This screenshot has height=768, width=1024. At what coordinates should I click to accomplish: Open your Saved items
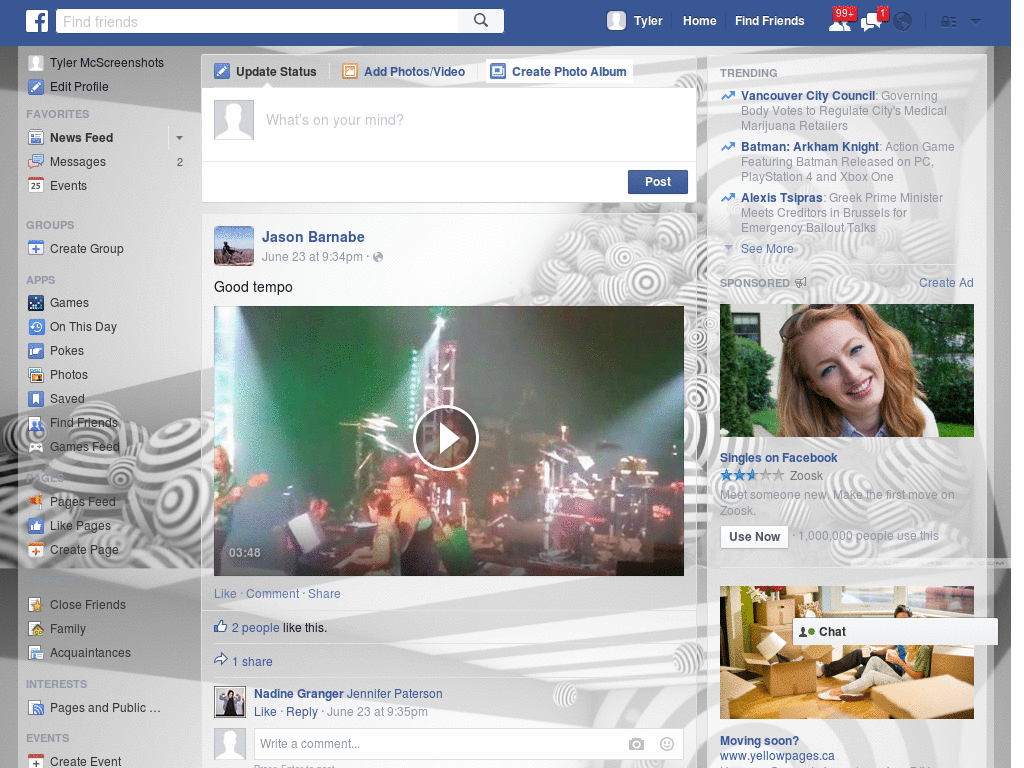coord(67,398)
